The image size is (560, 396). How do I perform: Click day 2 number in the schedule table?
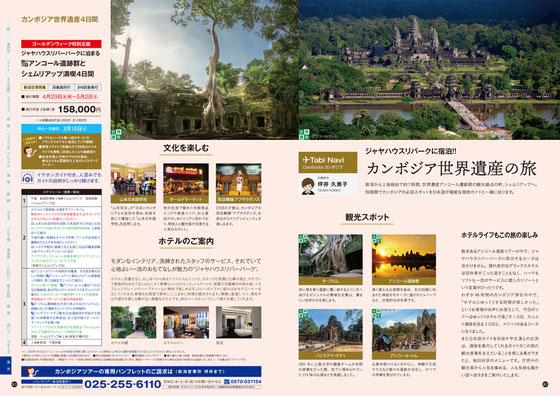[x=24, y=237]
